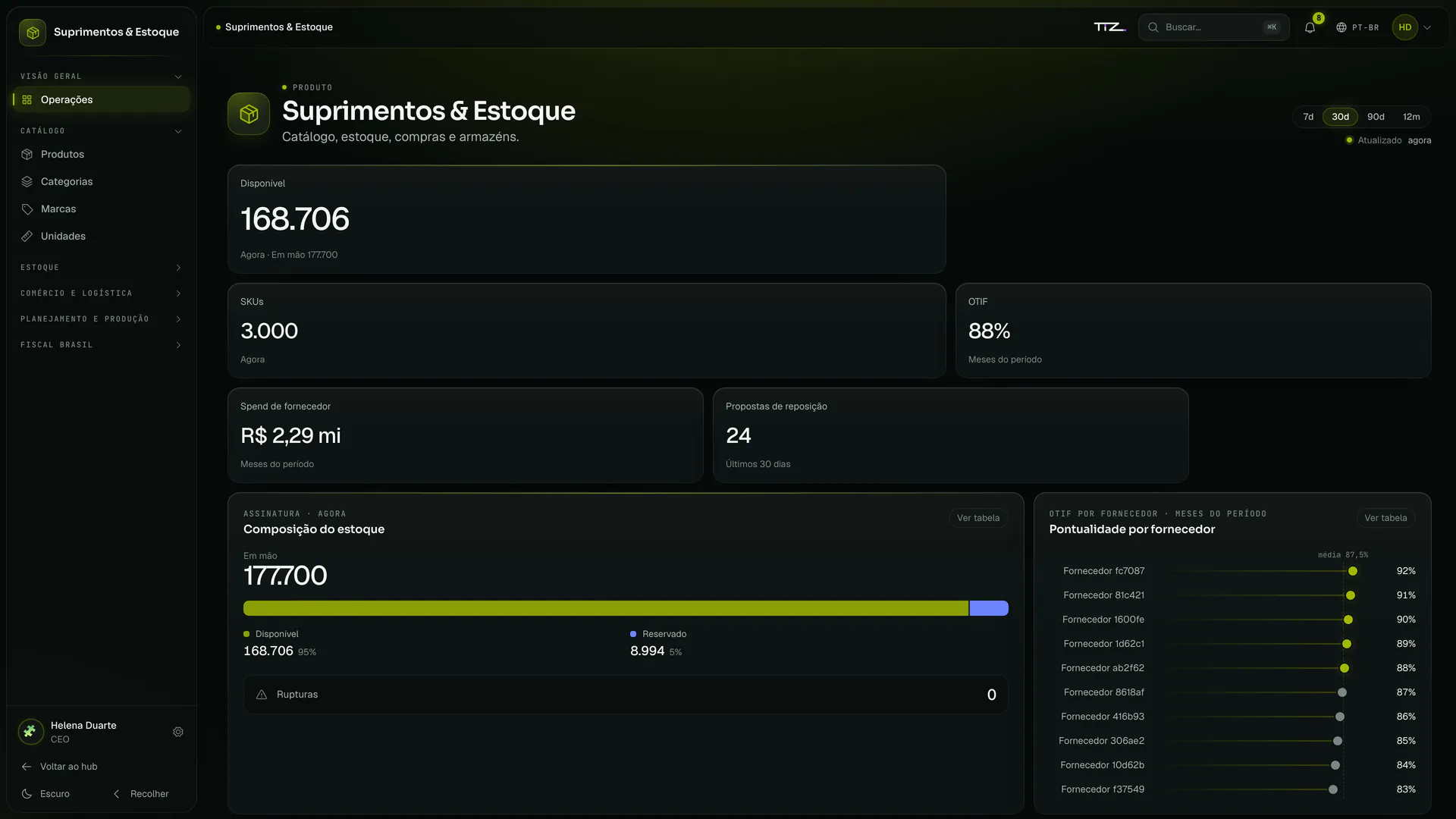Click the Rupturas warning triangle icon

[x=262, y=695]
